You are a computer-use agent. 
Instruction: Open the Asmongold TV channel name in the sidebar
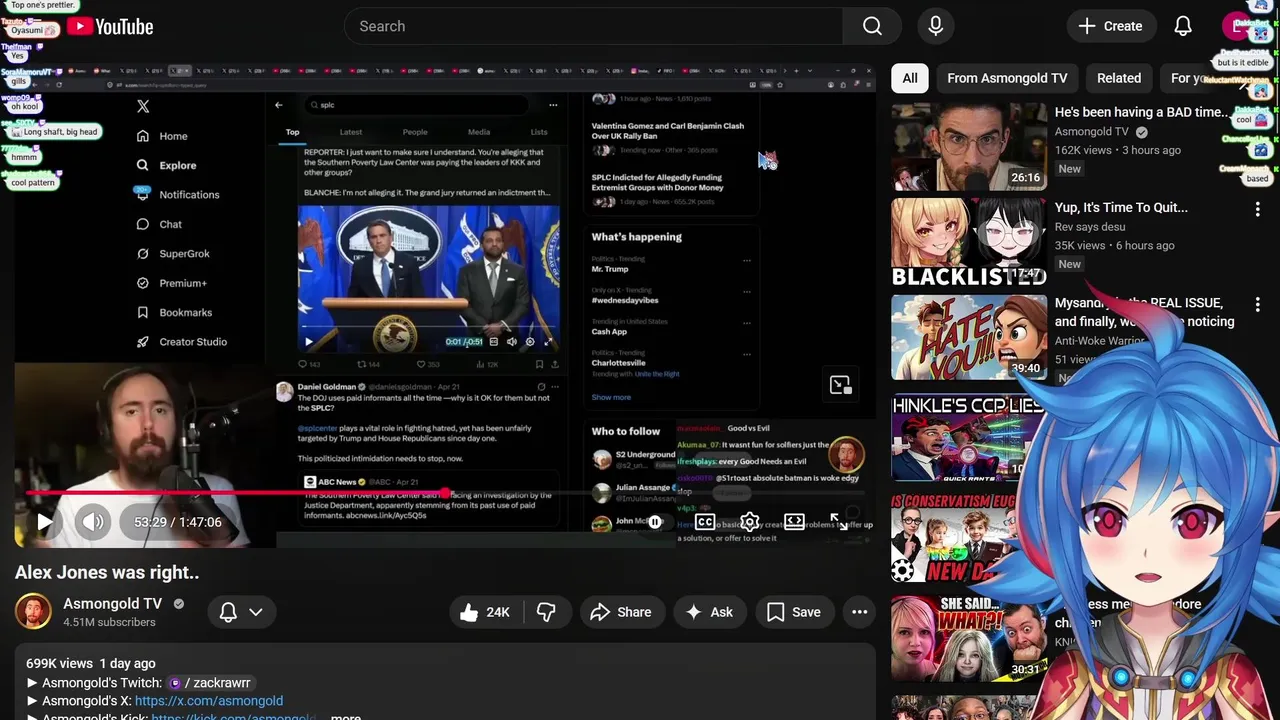(x=1091, y=131)
